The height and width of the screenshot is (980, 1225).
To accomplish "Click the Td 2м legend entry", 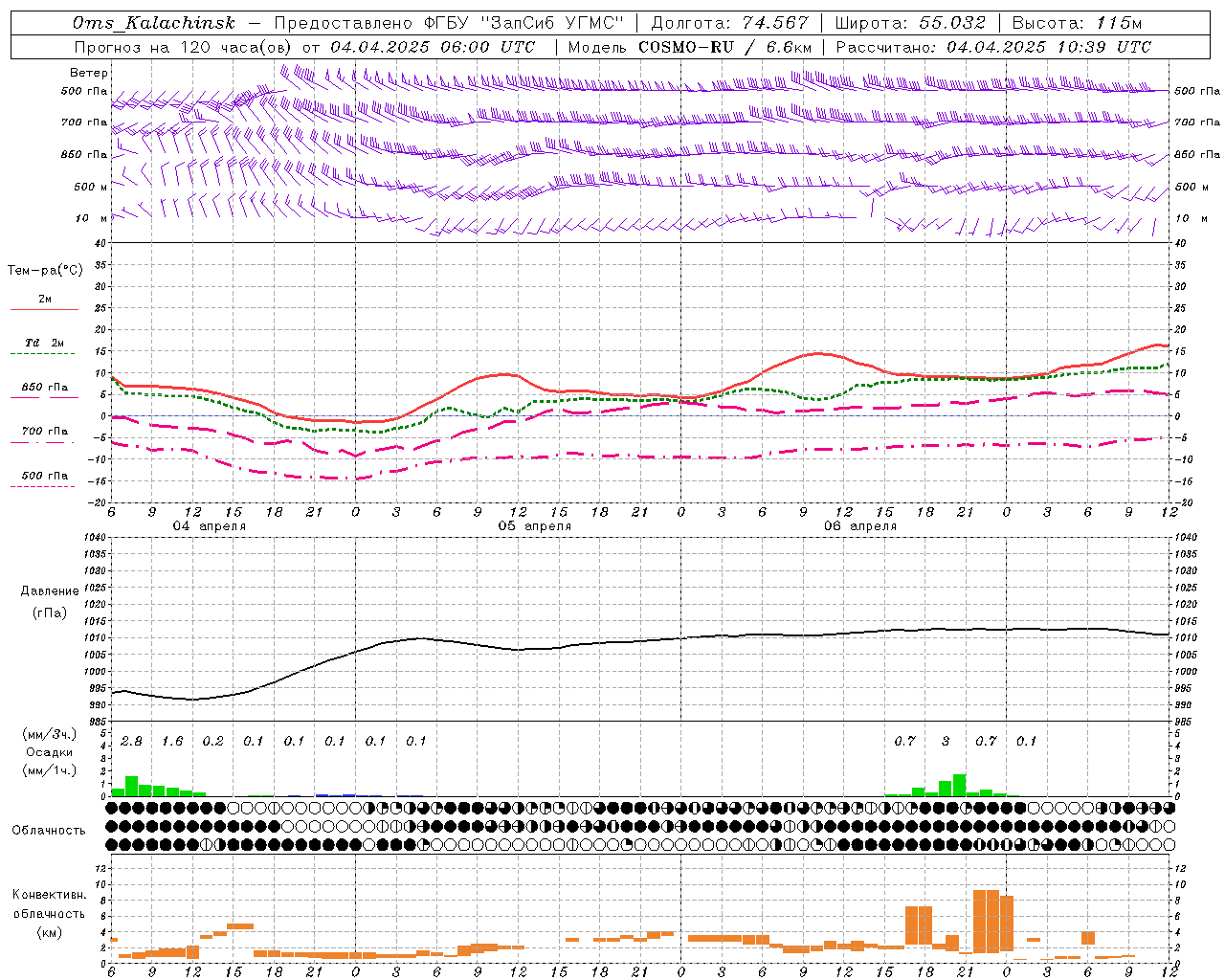I will coord(45,343).
